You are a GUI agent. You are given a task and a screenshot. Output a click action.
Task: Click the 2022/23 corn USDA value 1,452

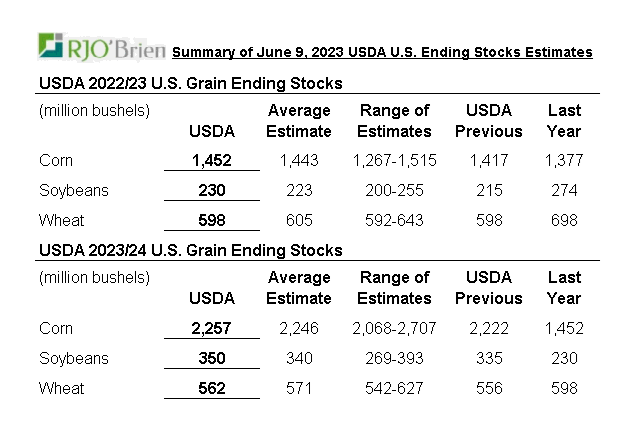tap(212, 160)
